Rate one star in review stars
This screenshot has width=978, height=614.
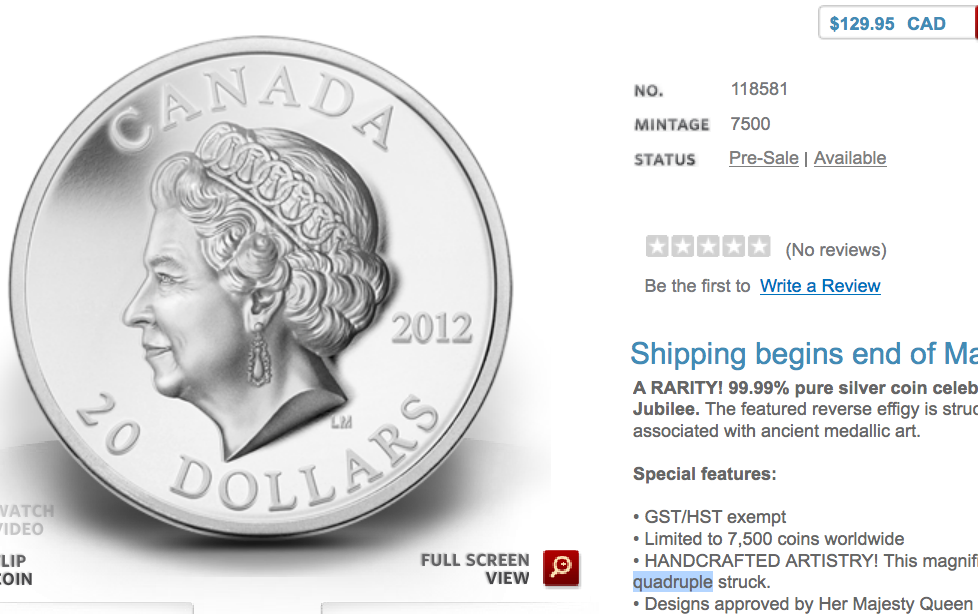657,246
